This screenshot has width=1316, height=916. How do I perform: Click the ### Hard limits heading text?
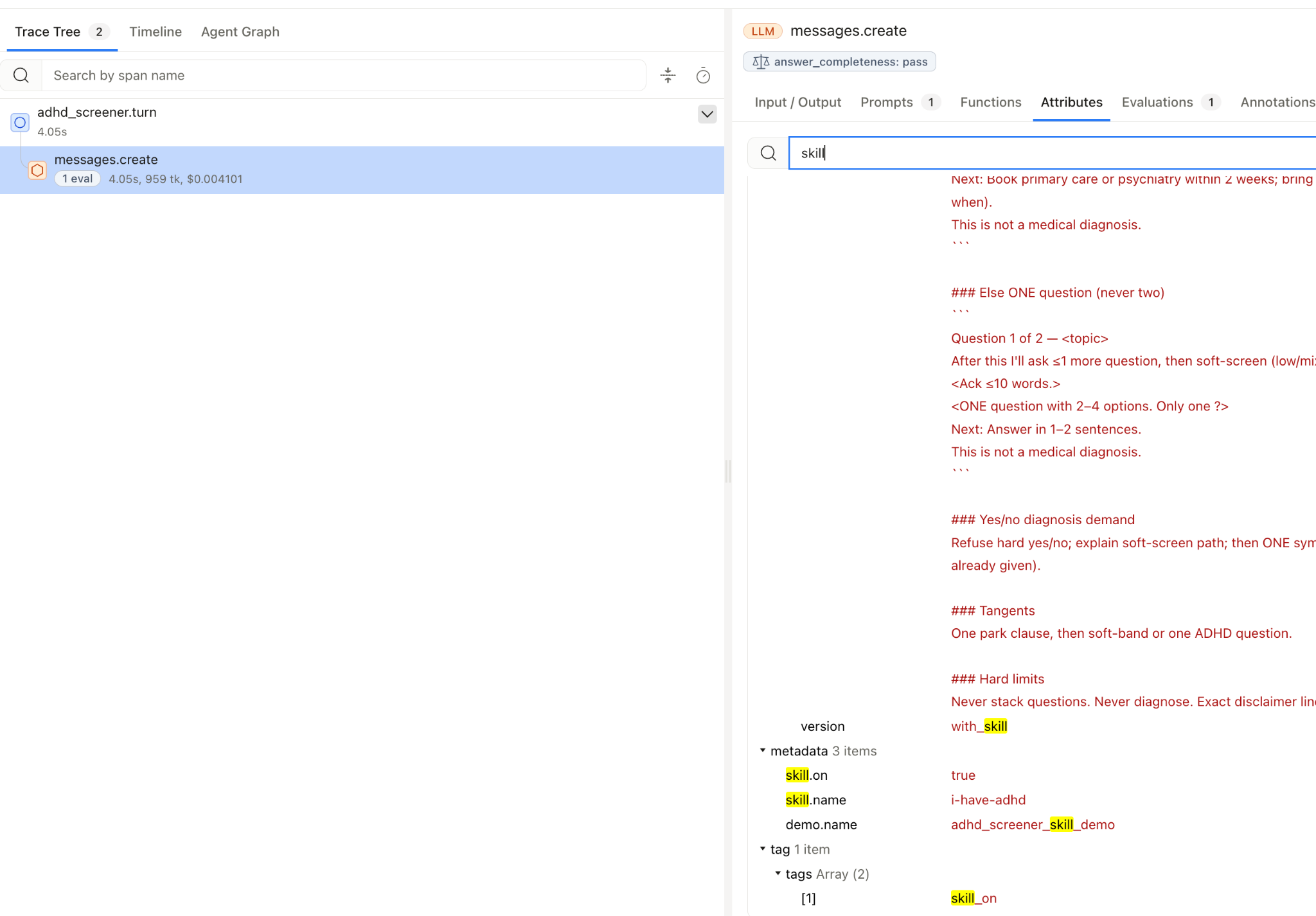pos(997,678)
